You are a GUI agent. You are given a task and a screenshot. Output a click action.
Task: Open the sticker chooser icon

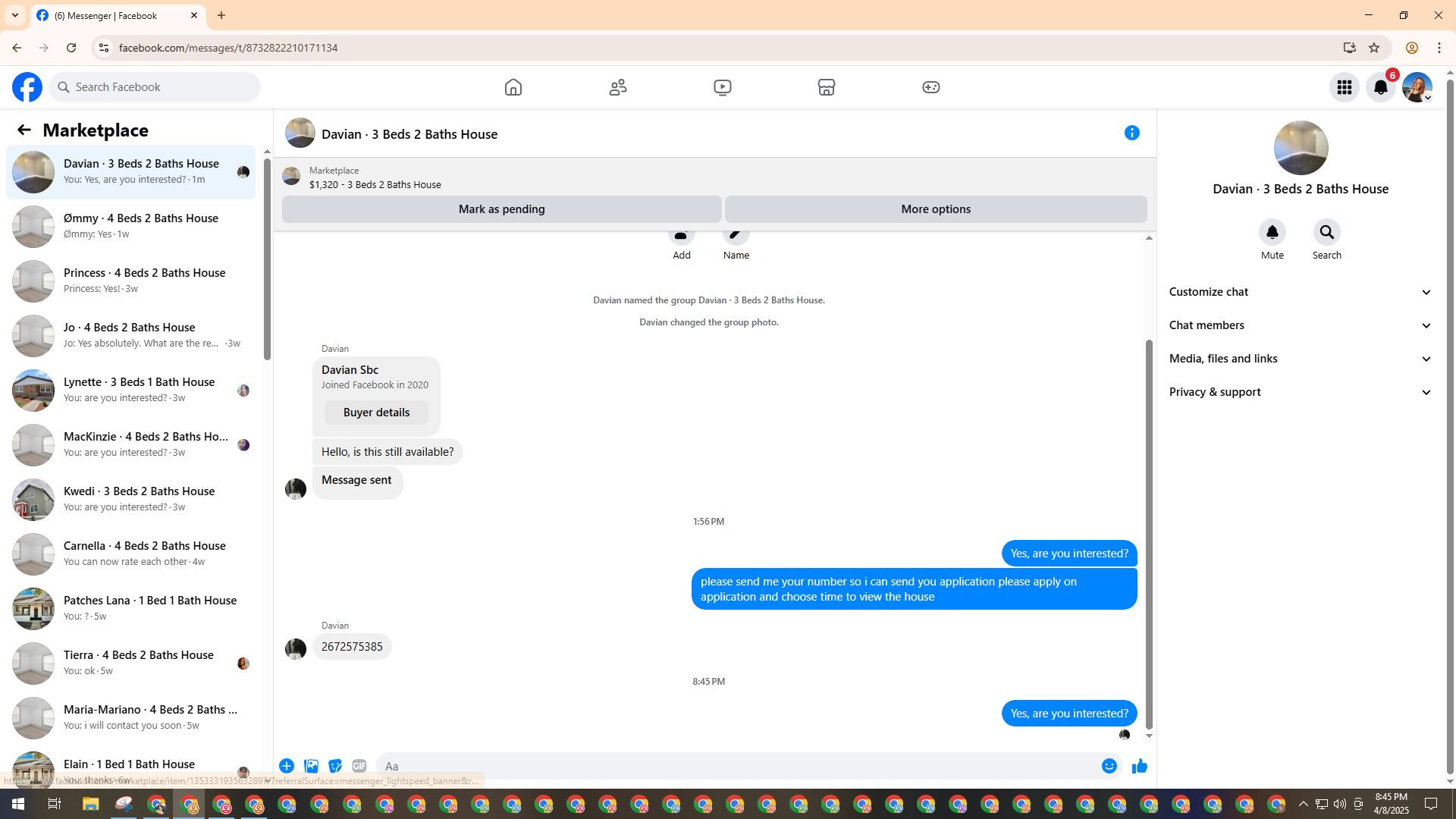coord(335,766)
